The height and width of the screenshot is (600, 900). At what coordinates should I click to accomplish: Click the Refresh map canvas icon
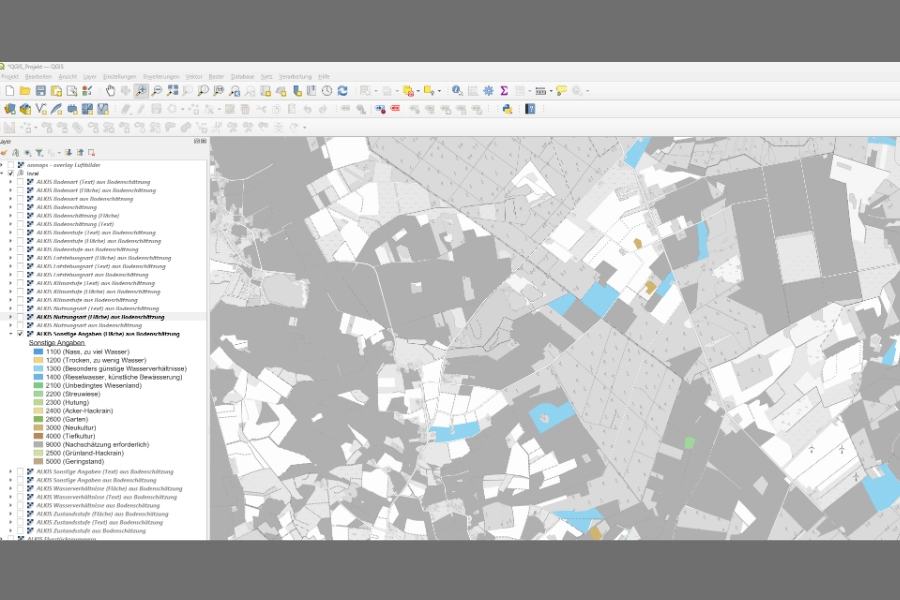coord(342,90)
